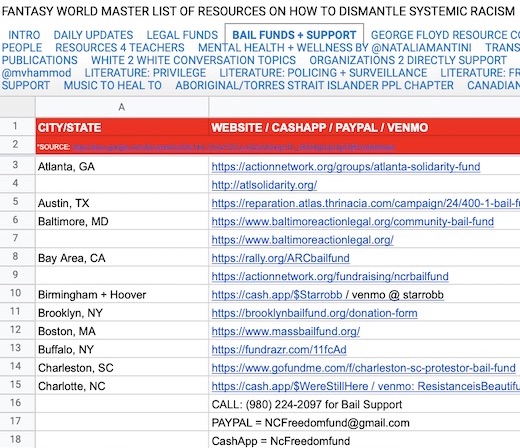Open ABORIGINAL/TORRES STRAIT ISLANDER PPL CHAPTER tab
Screen dimensions: 520x448
314,85
